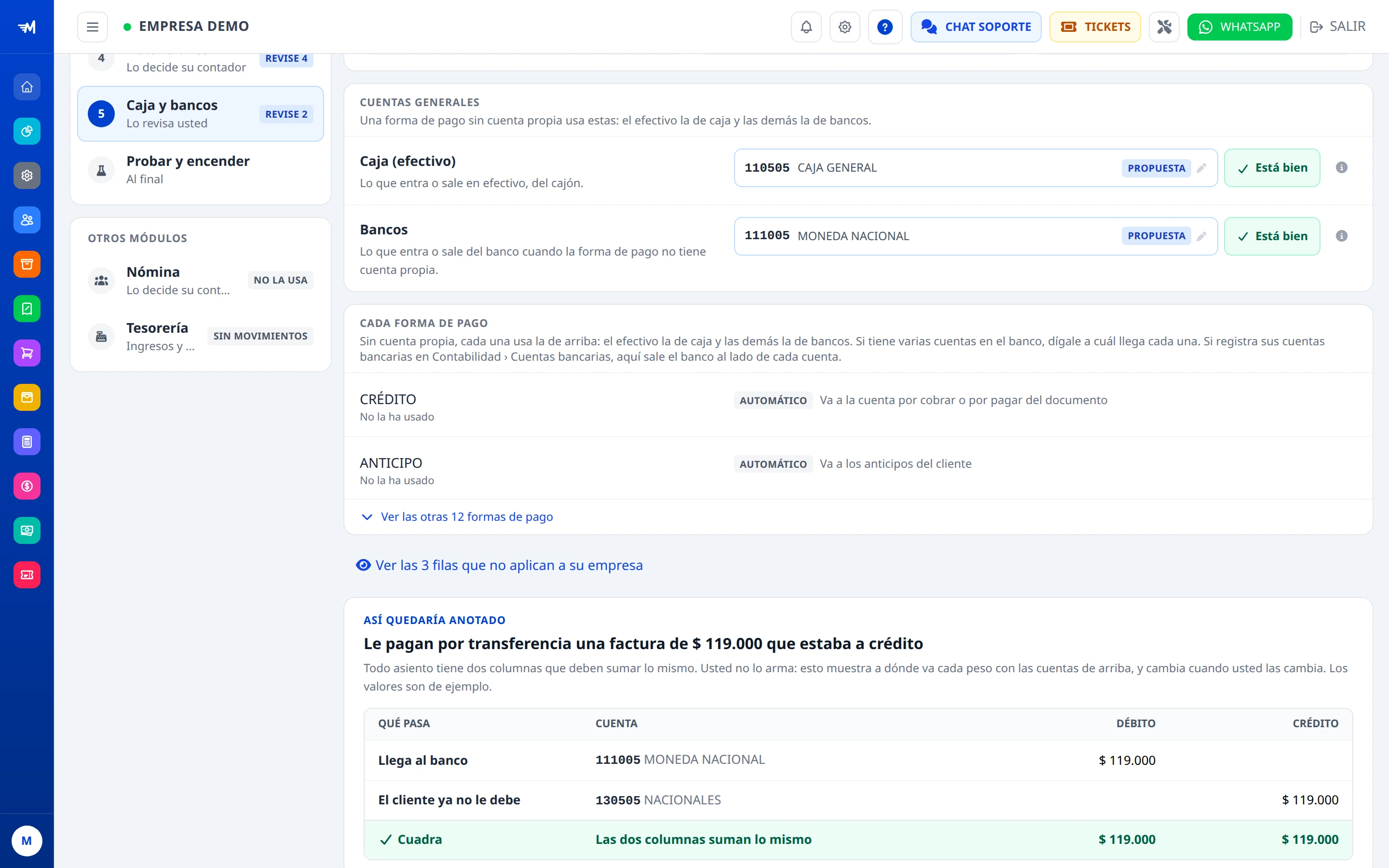Toggle the hamburger sidebar menu

click(93, 27)
